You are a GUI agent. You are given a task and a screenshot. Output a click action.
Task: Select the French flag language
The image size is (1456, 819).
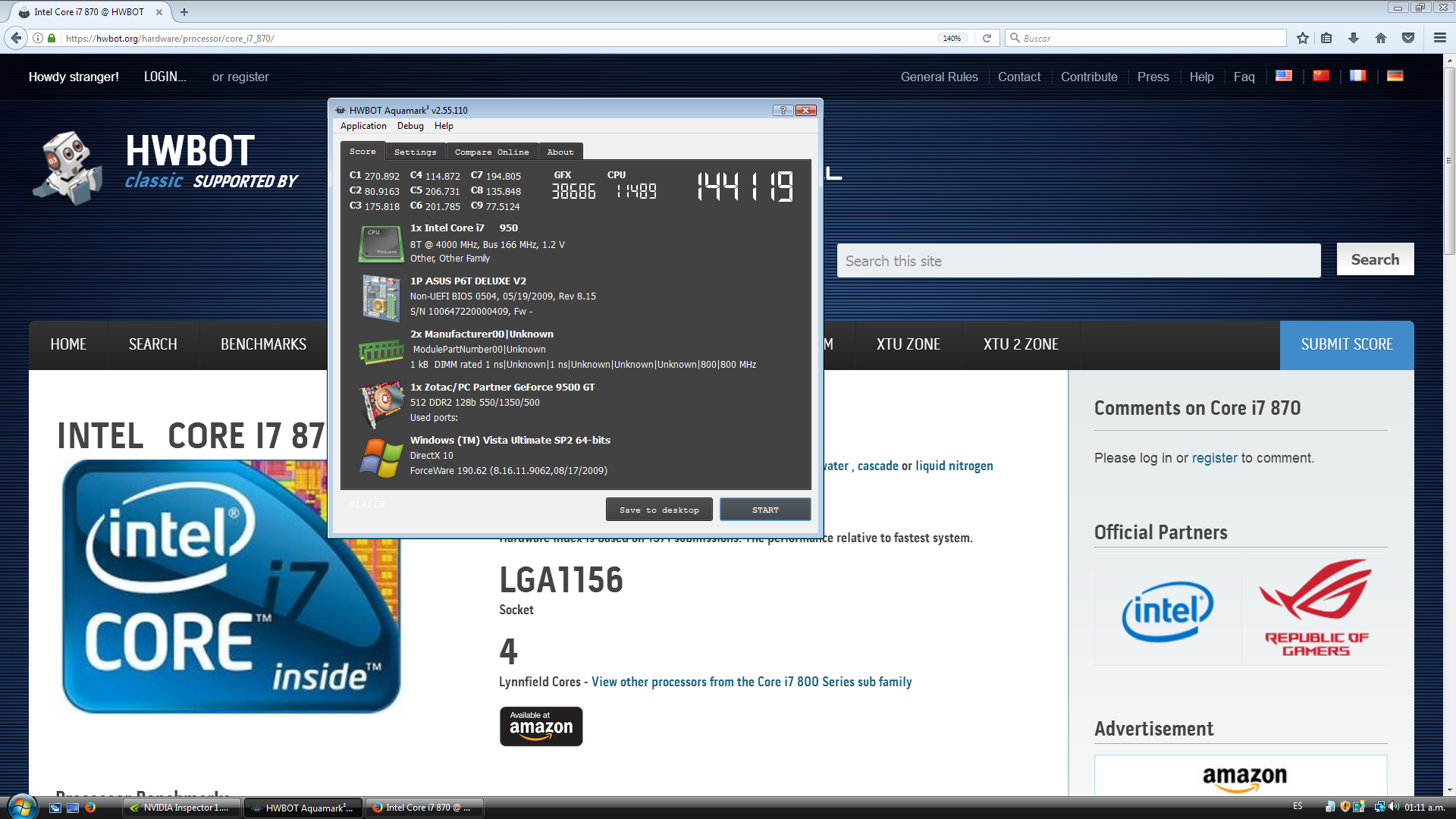(x=1358, y=76)
